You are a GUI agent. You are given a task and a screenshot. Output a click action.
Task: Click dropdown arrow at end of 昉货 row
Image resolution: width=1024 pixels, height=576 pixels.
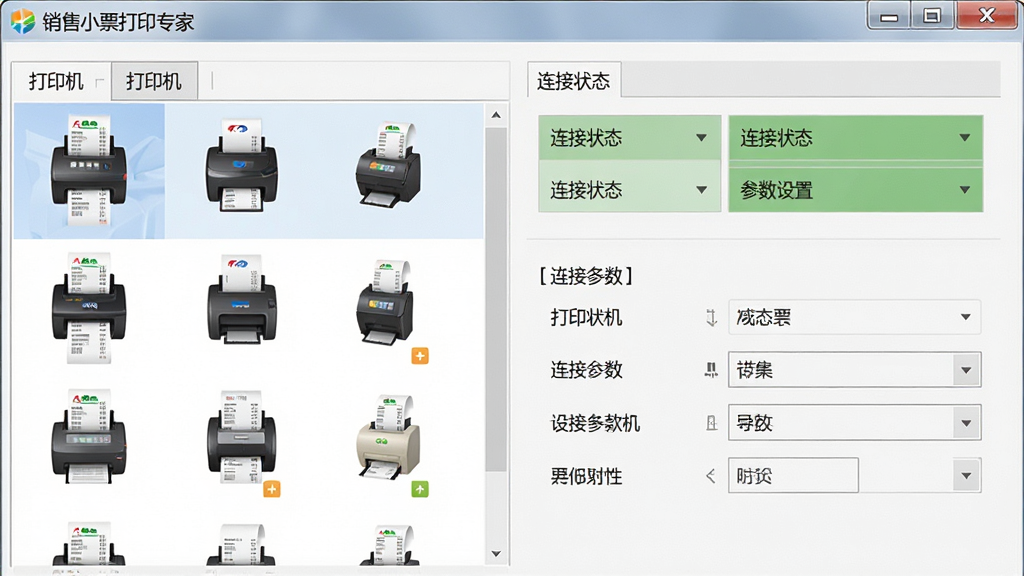coord(966,475)
